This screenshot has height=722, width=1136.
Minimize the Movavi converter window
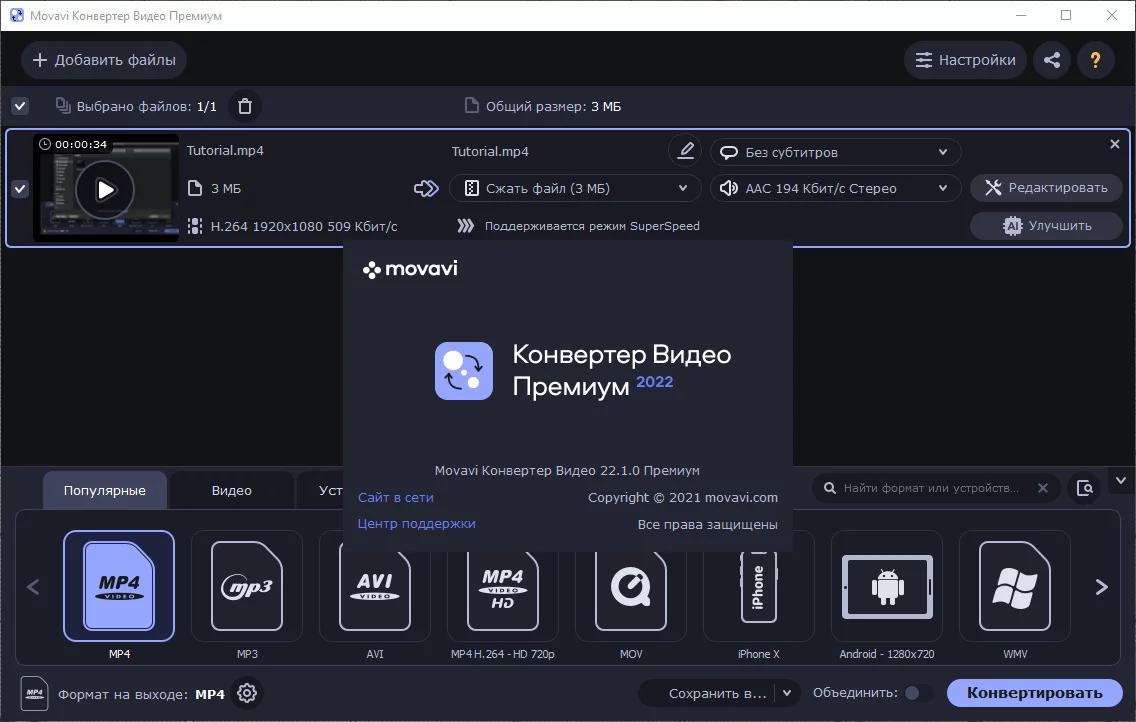1021,15
